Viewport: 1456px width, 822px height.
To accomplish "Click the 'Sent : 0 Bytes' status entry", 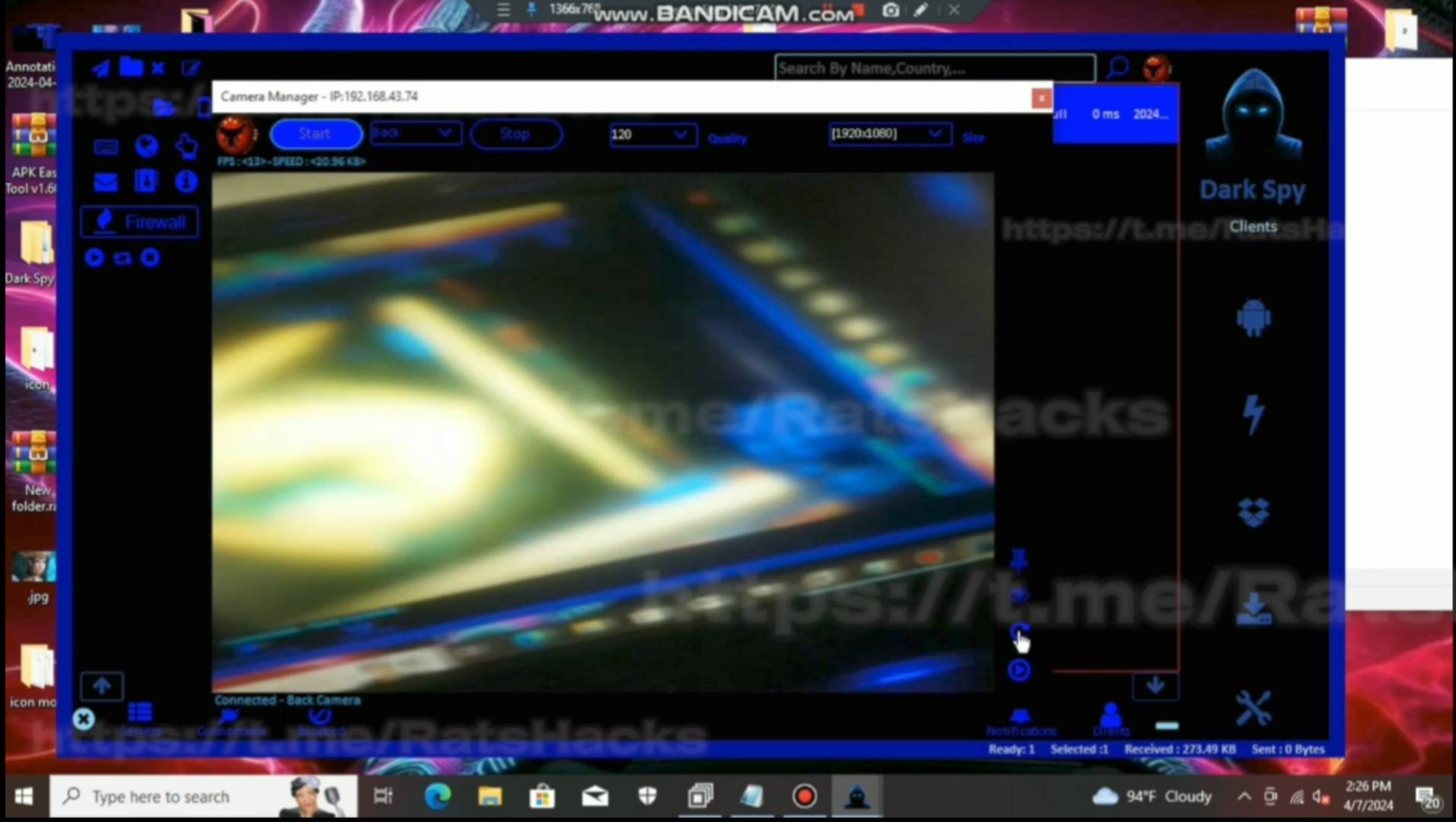I will click(x=1288, y=750).
